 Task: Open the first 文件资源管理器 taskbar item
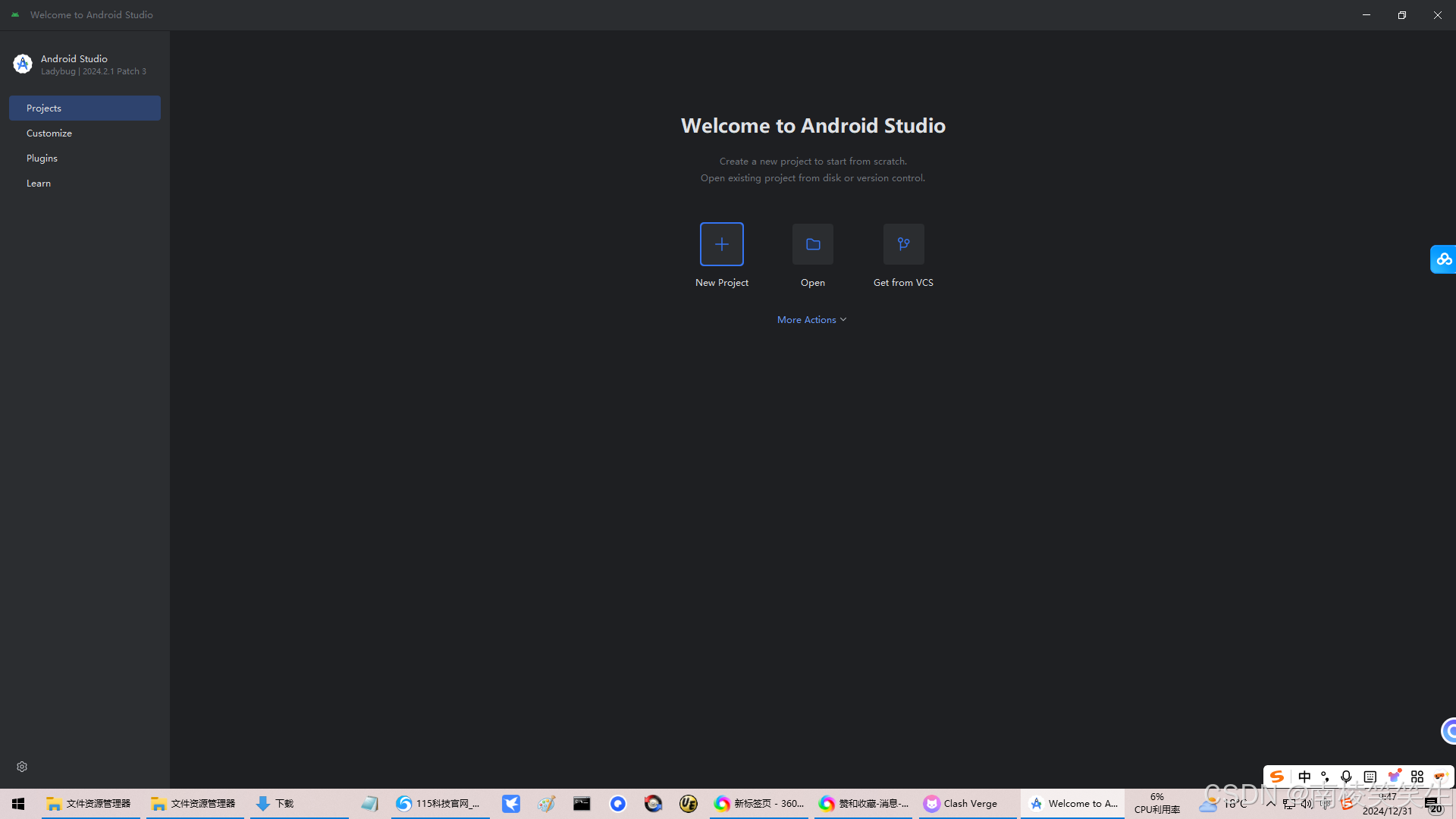[89, 803]
